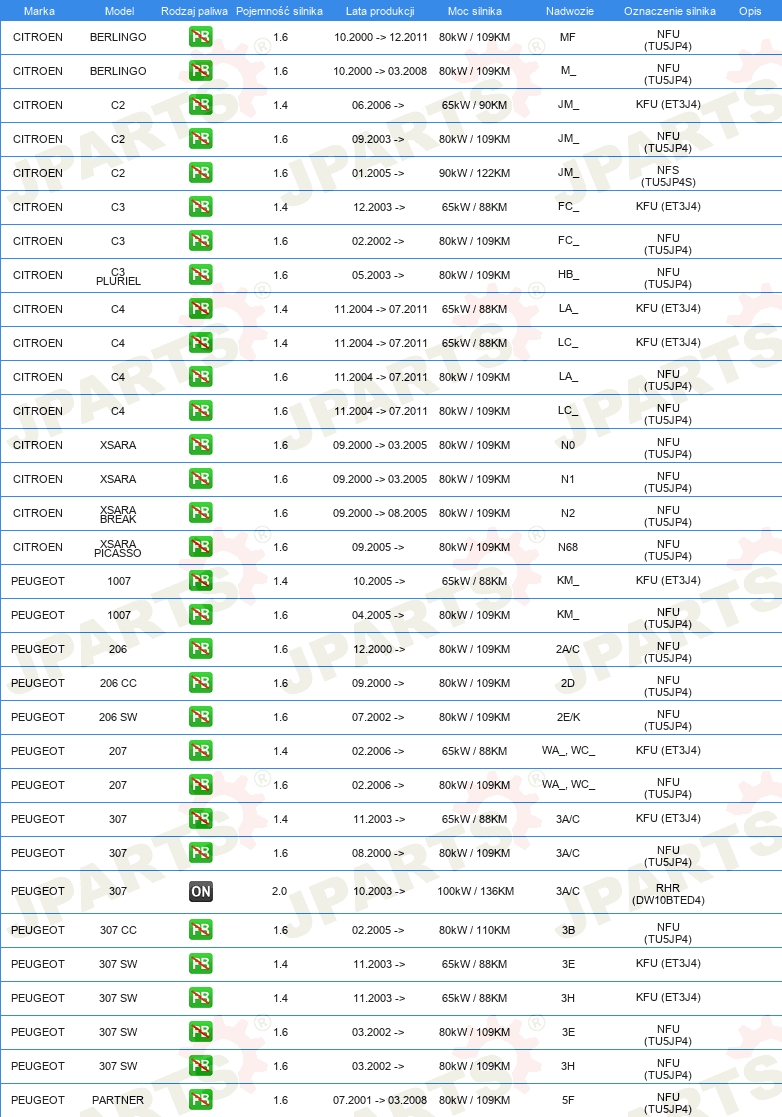782x1117 pixels.
Task: Click the Rodzaj paliwa column header
Action: (x=194, y=11)
